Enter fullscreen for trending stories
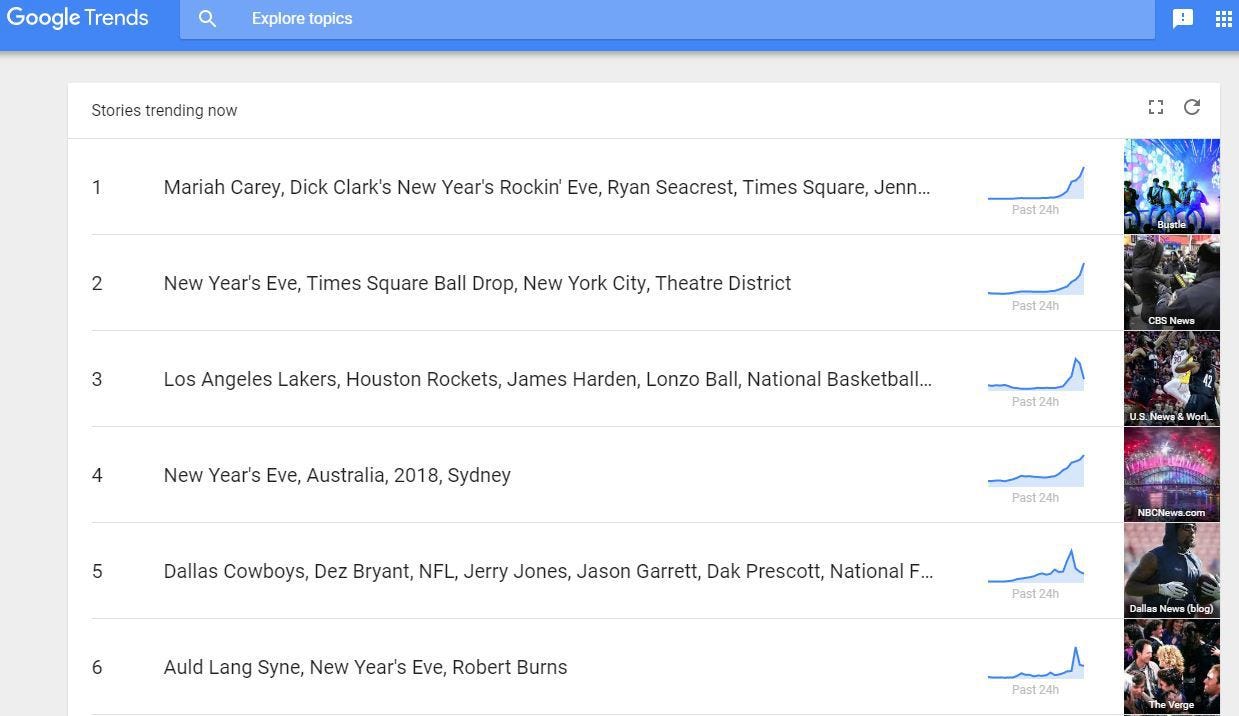Screen dimensions: 1239x716 (1156, 107)
